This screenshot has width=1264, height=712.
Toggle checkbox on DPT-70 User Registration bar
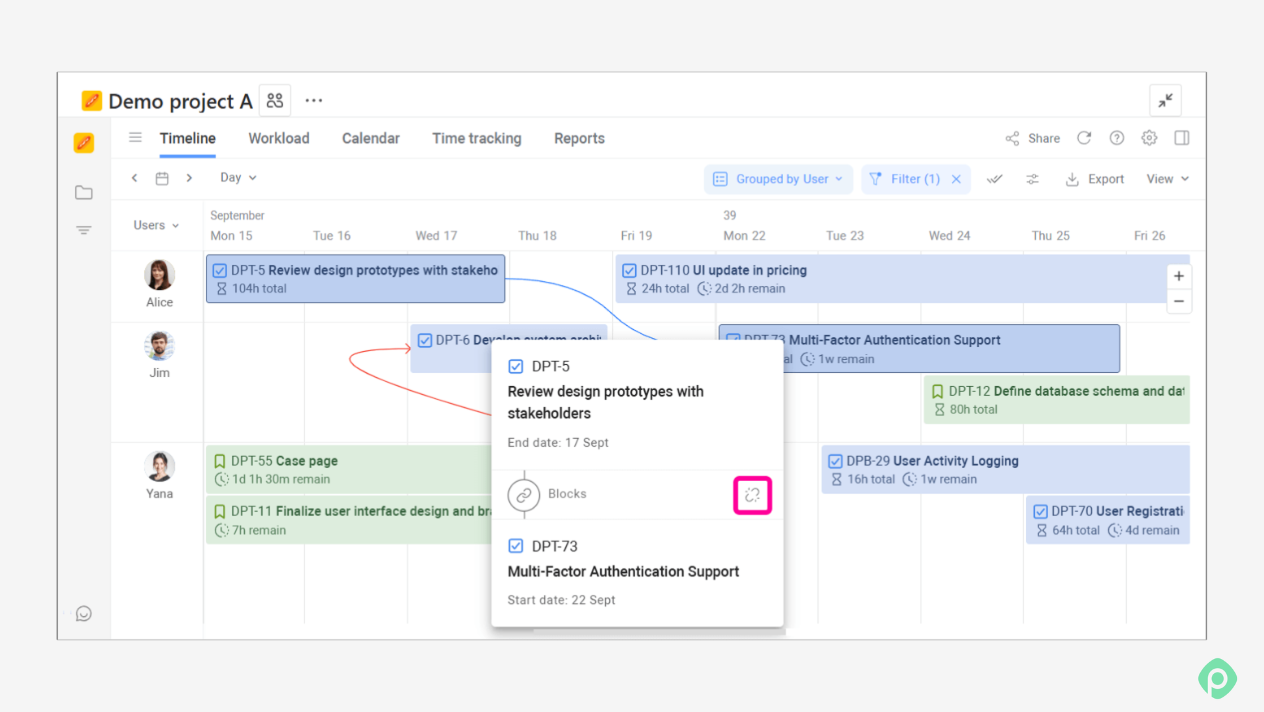[1040, 511]
